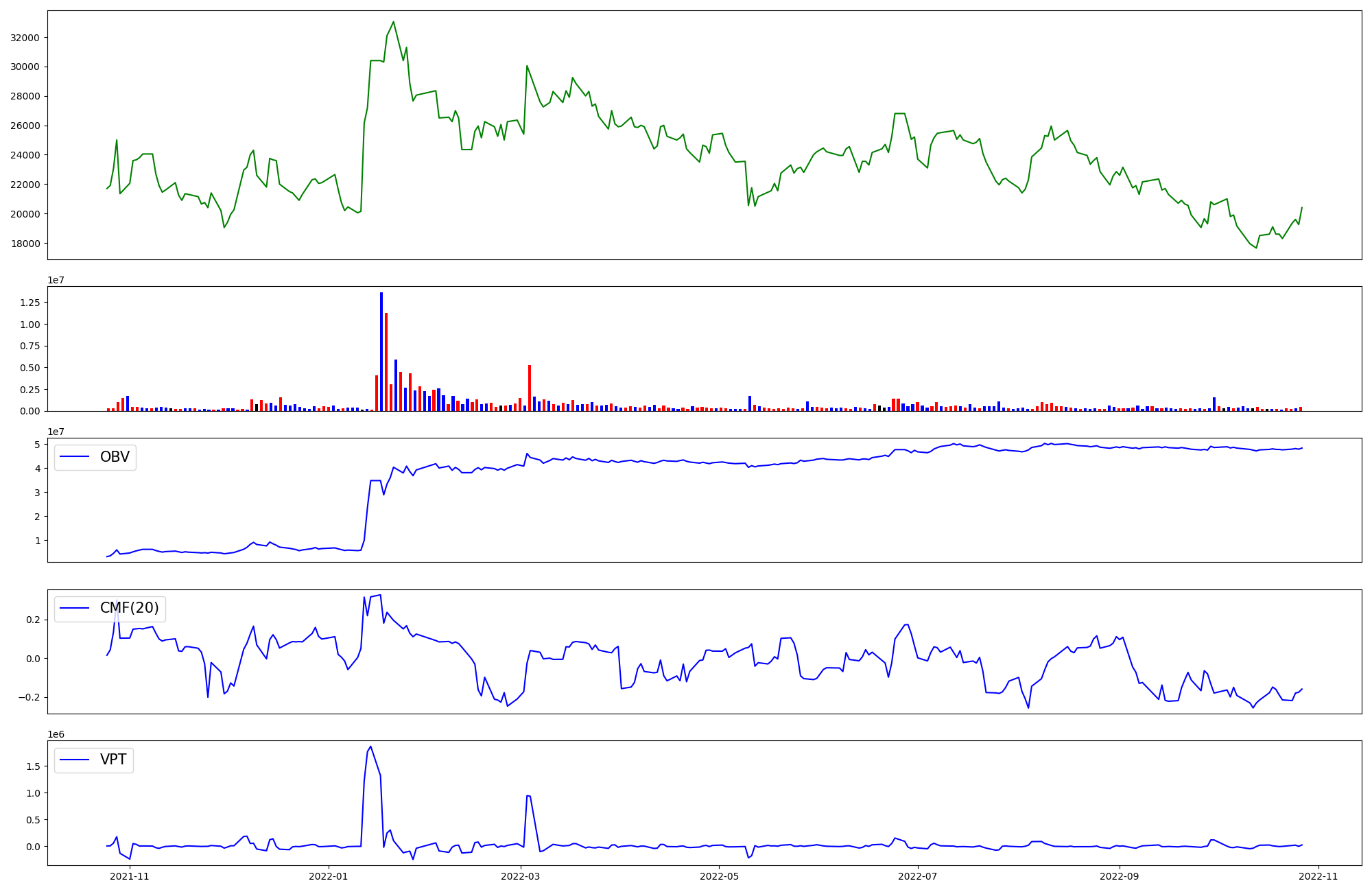Viewport: 1372px width, 892px height.
Task: Click the VPT line's highest spike
Action: pyautogui.click(x=370, y=747)
